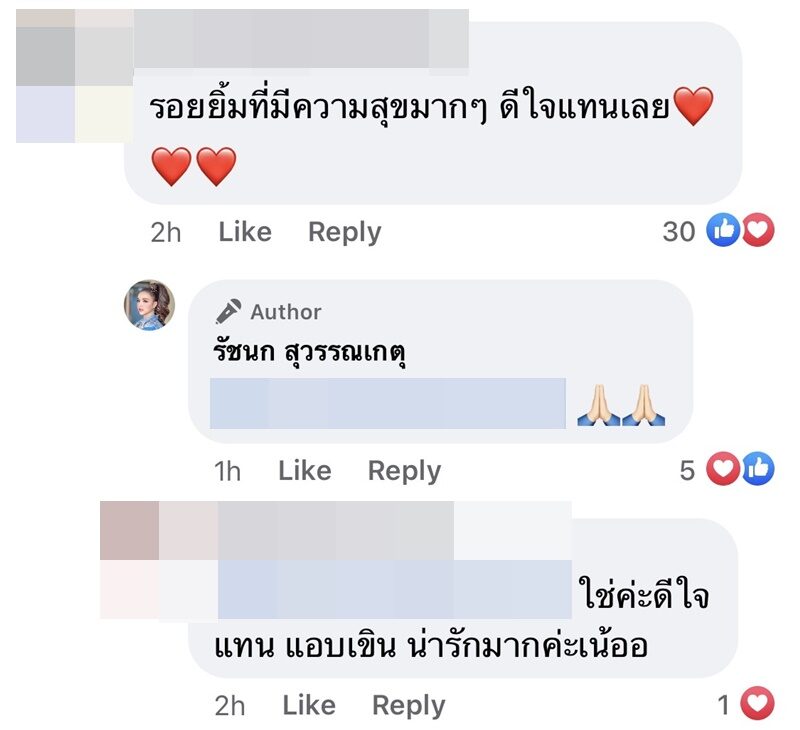Open the author's profile picture
This screenshot has height=730, width=800.
point(149,305)
